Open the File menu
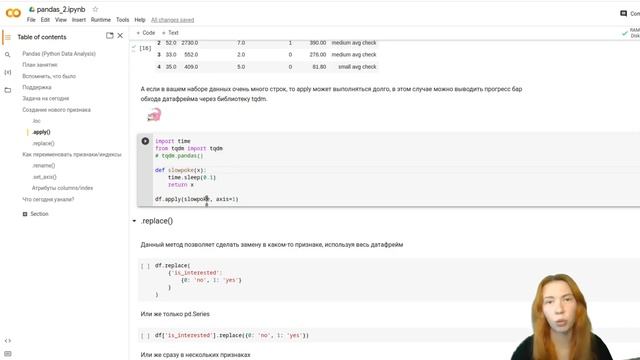 click(31, 20)
